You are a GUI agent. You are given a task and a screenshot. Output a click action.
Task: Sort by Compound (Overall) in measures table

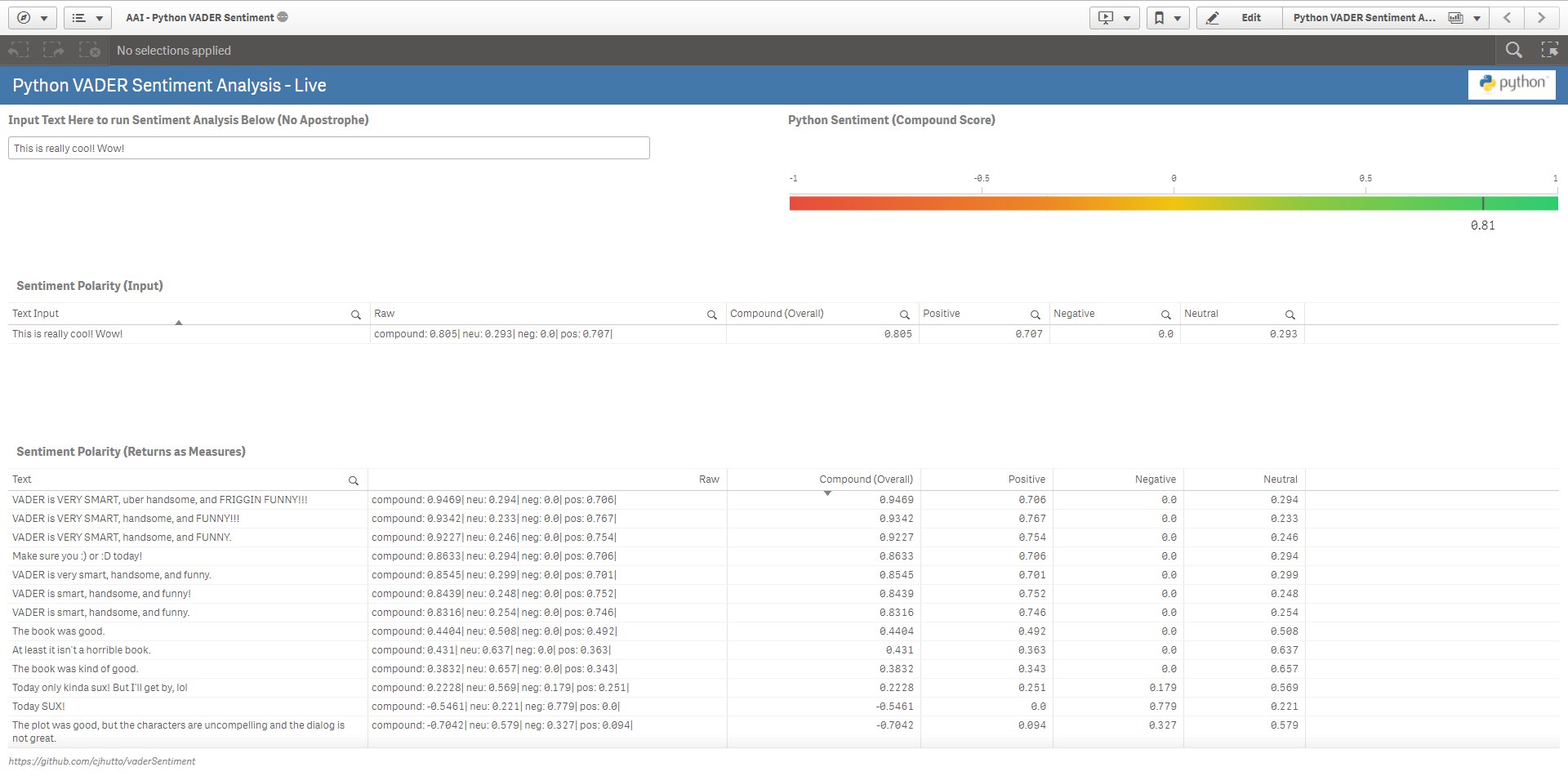point(866,479)
